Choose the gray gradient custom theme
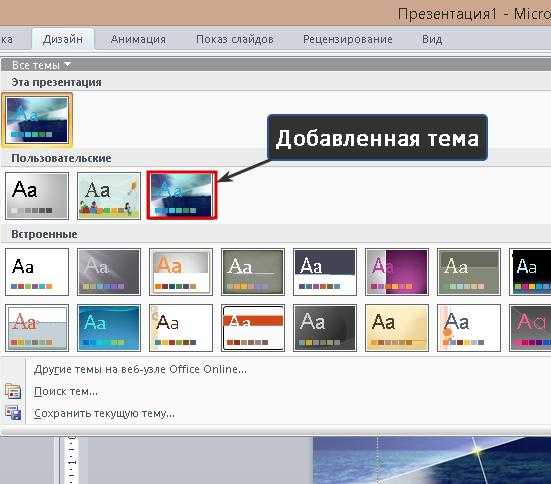The height and width of the screenshot is (484, 551). coord(37,196)
